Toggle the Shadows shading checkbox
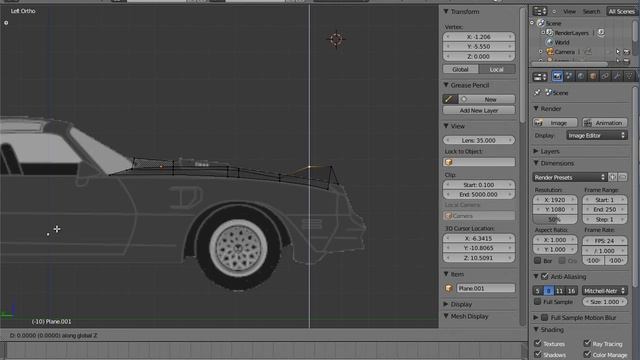The image size is (640, 360). click(x=538, y=354)
